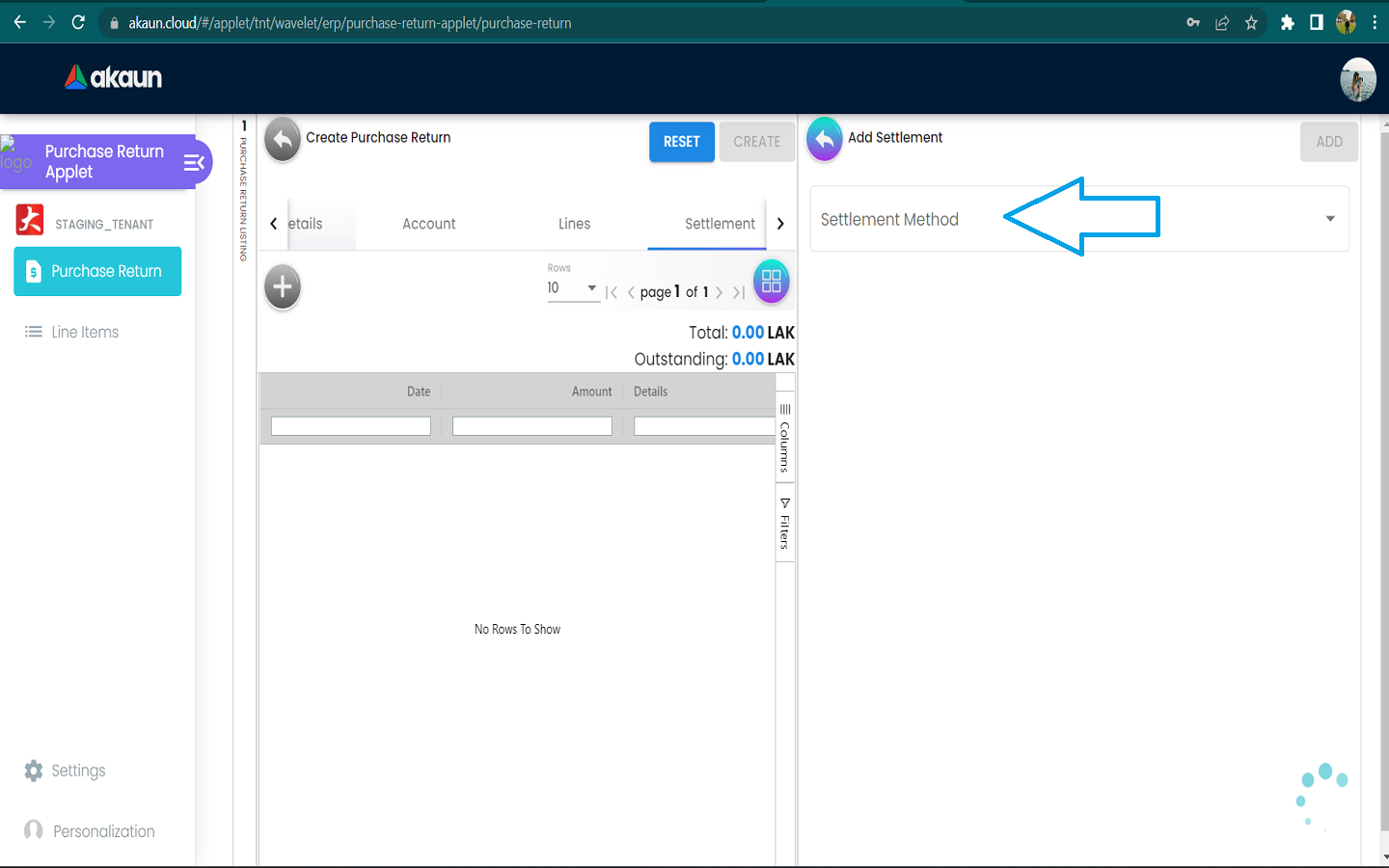Sort by Details column header
1389x868 pixels.
click(x=651, y=392)
